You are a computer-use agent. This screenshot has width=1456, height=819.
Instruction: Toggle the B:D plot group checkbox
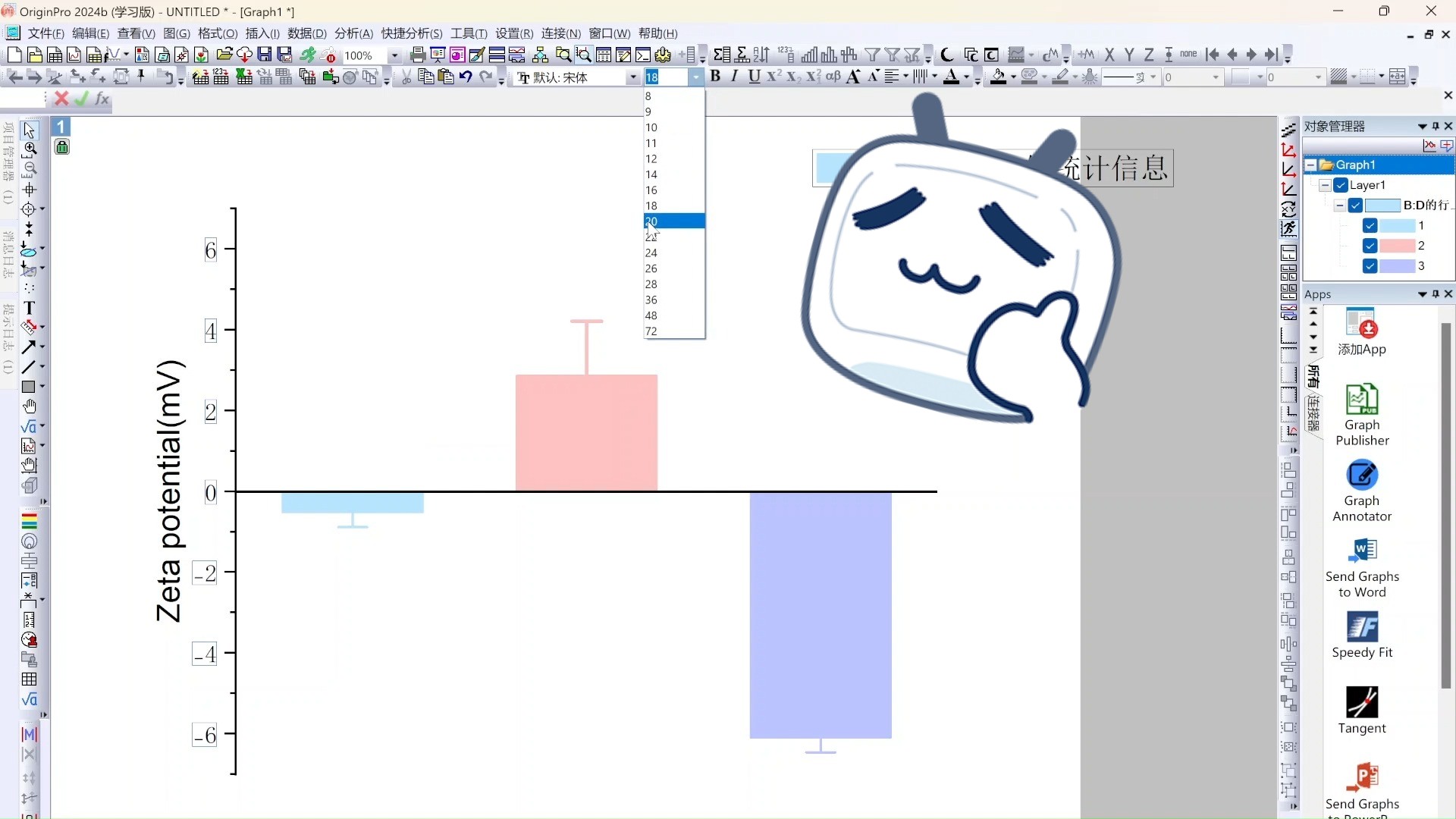pos(1355,206)
